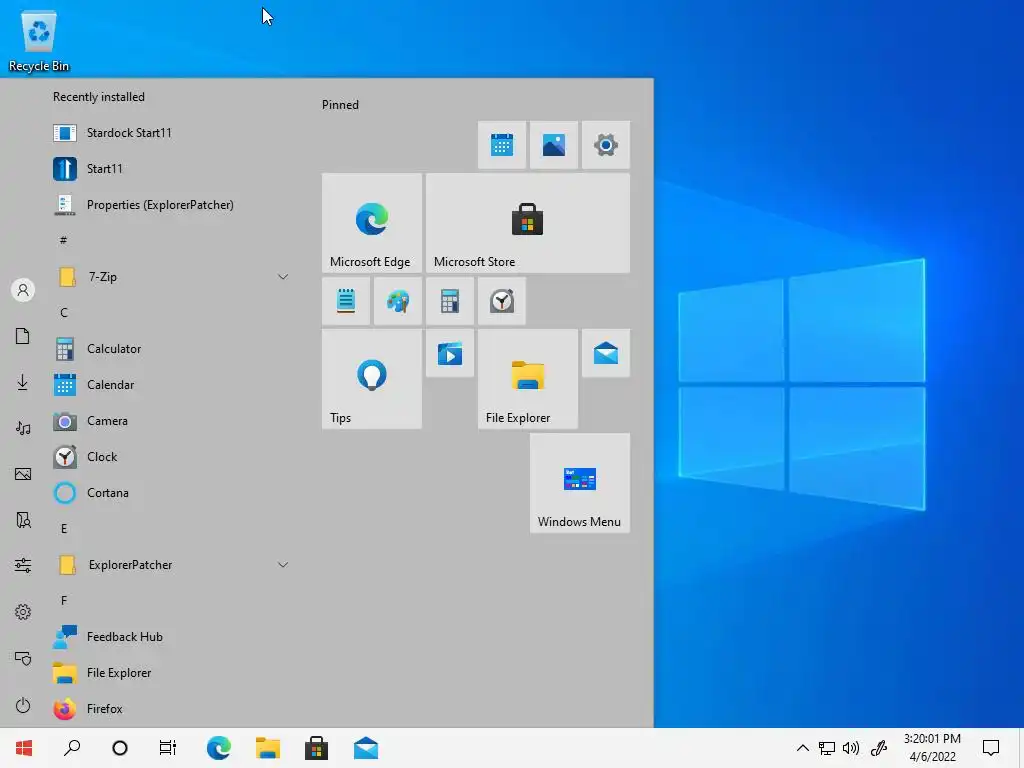Image resolution: width=1024 pixels, height=768 pixels.
Task: Open Microsoft Edge from taskbar
Action: tap(219, 748)
